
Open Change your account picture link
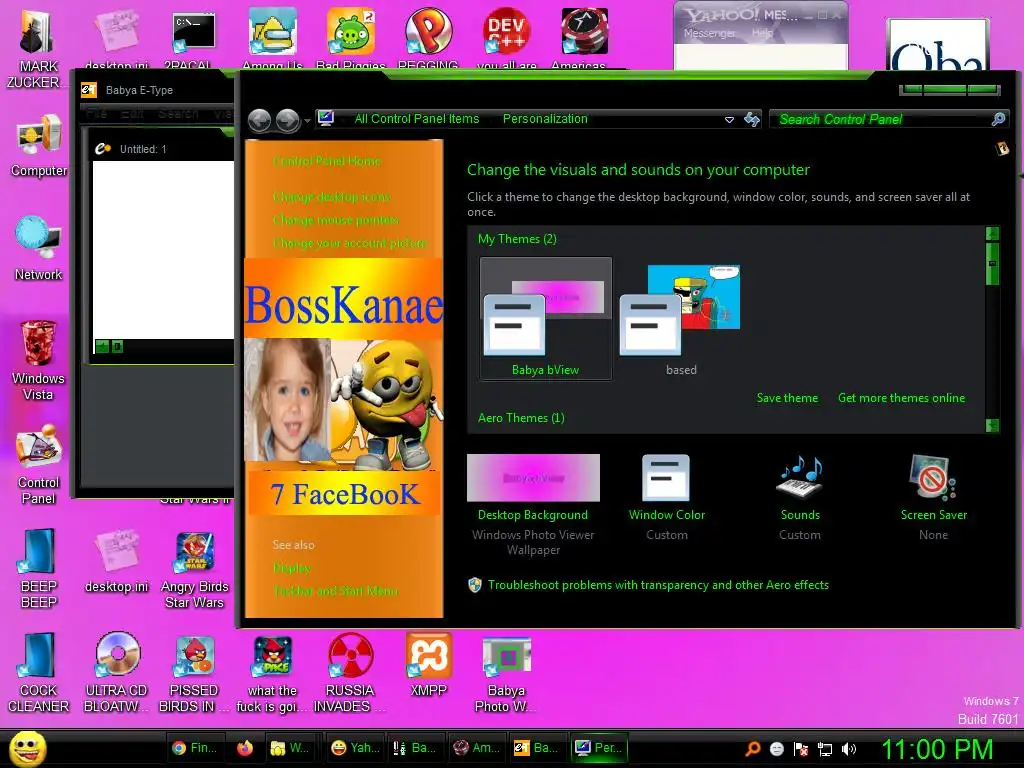point(349,243)
